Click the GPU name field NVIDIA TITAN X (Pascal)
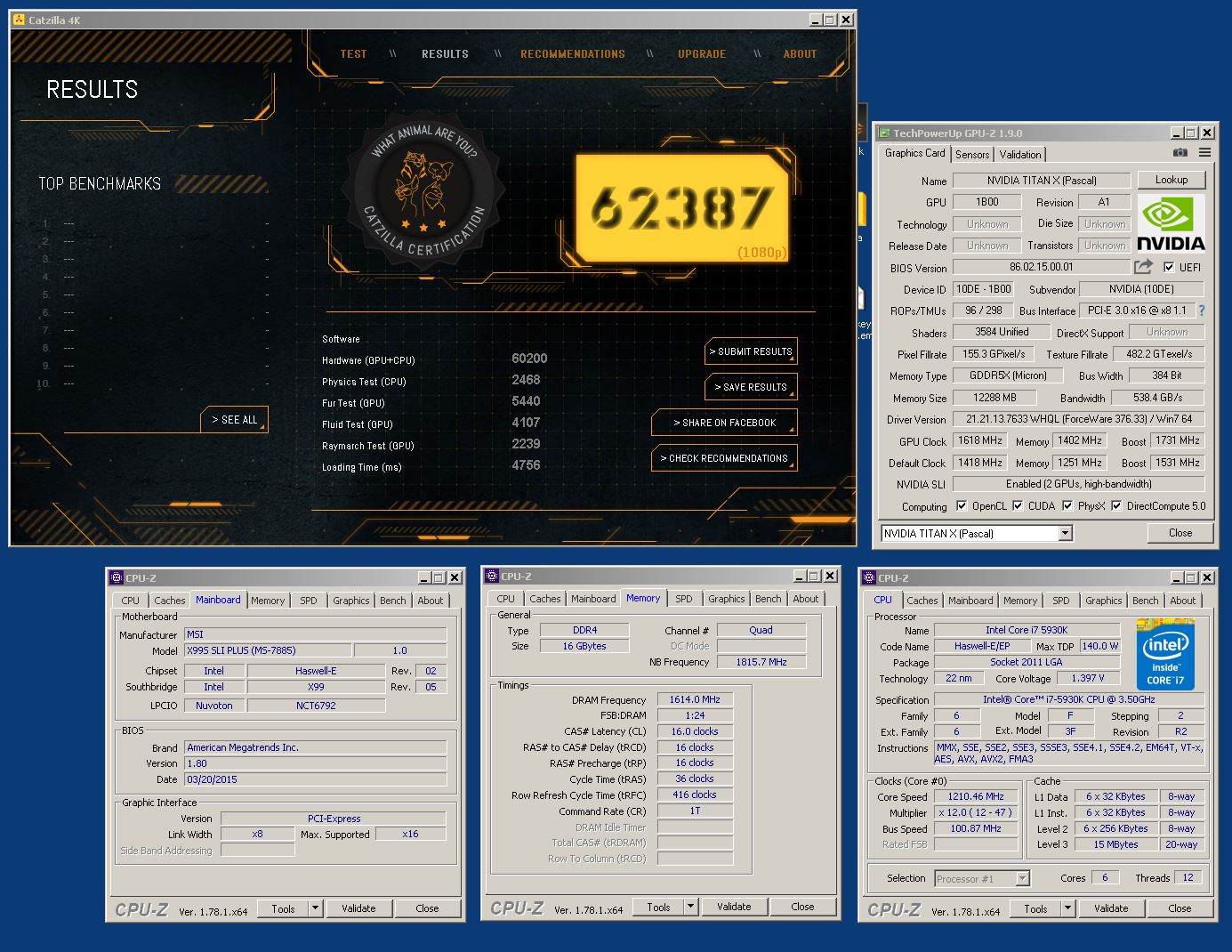 [x=1042, y=181]
